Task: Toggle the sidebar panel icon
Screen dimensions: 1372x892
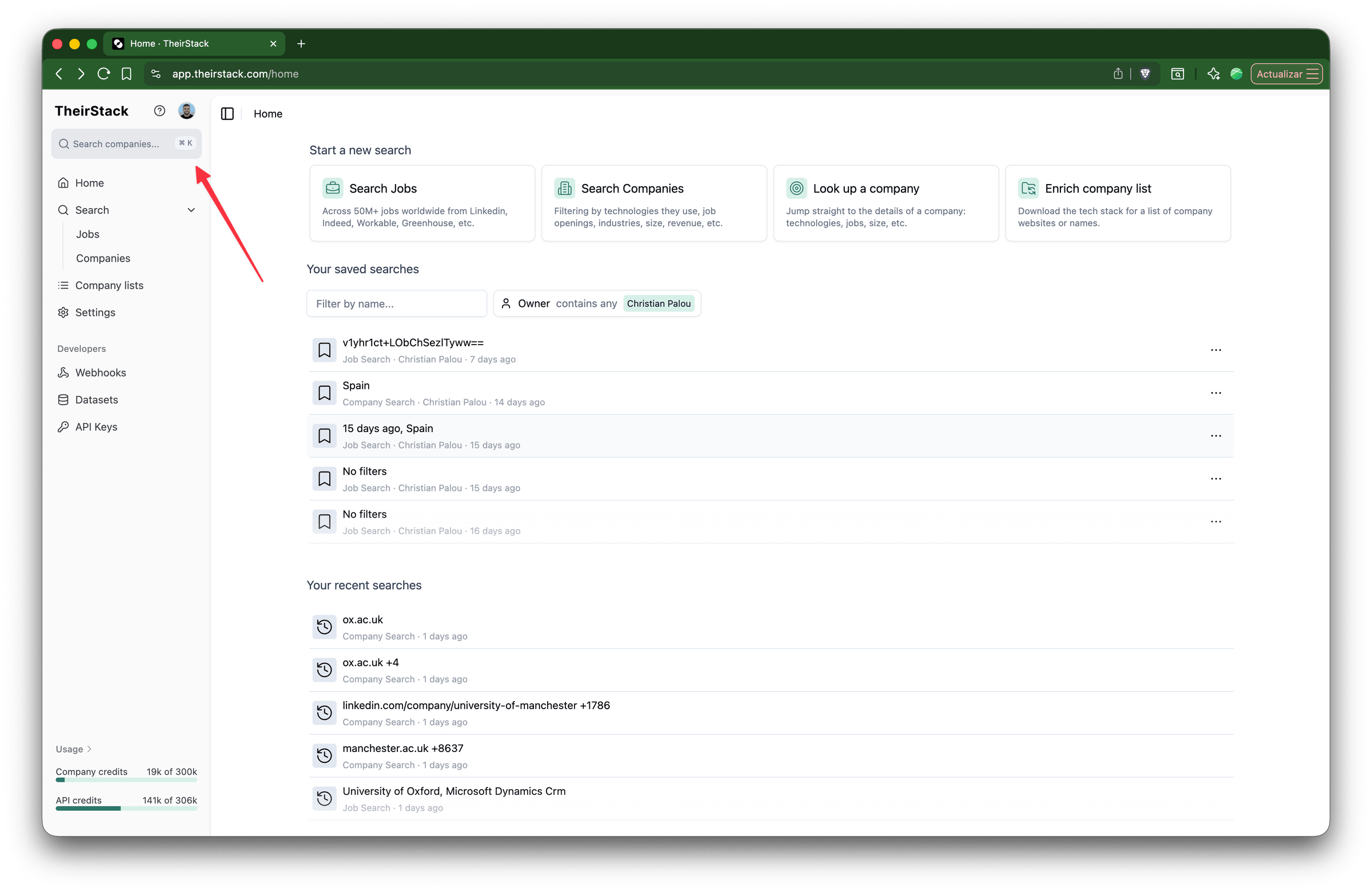Action: click(x=227, y=114)
